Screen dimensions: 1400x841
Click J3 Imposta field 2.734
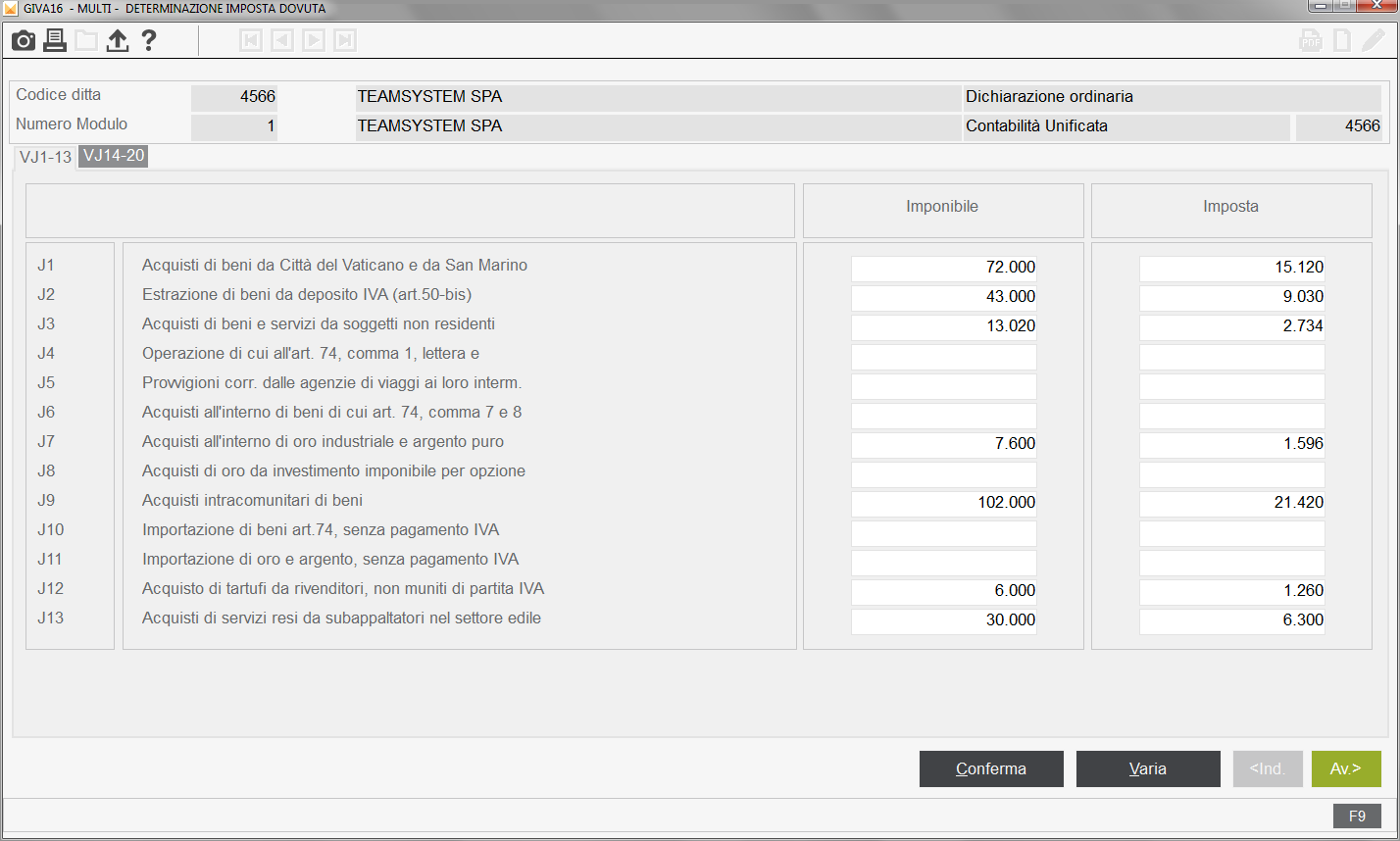[x=1232, y=326]
